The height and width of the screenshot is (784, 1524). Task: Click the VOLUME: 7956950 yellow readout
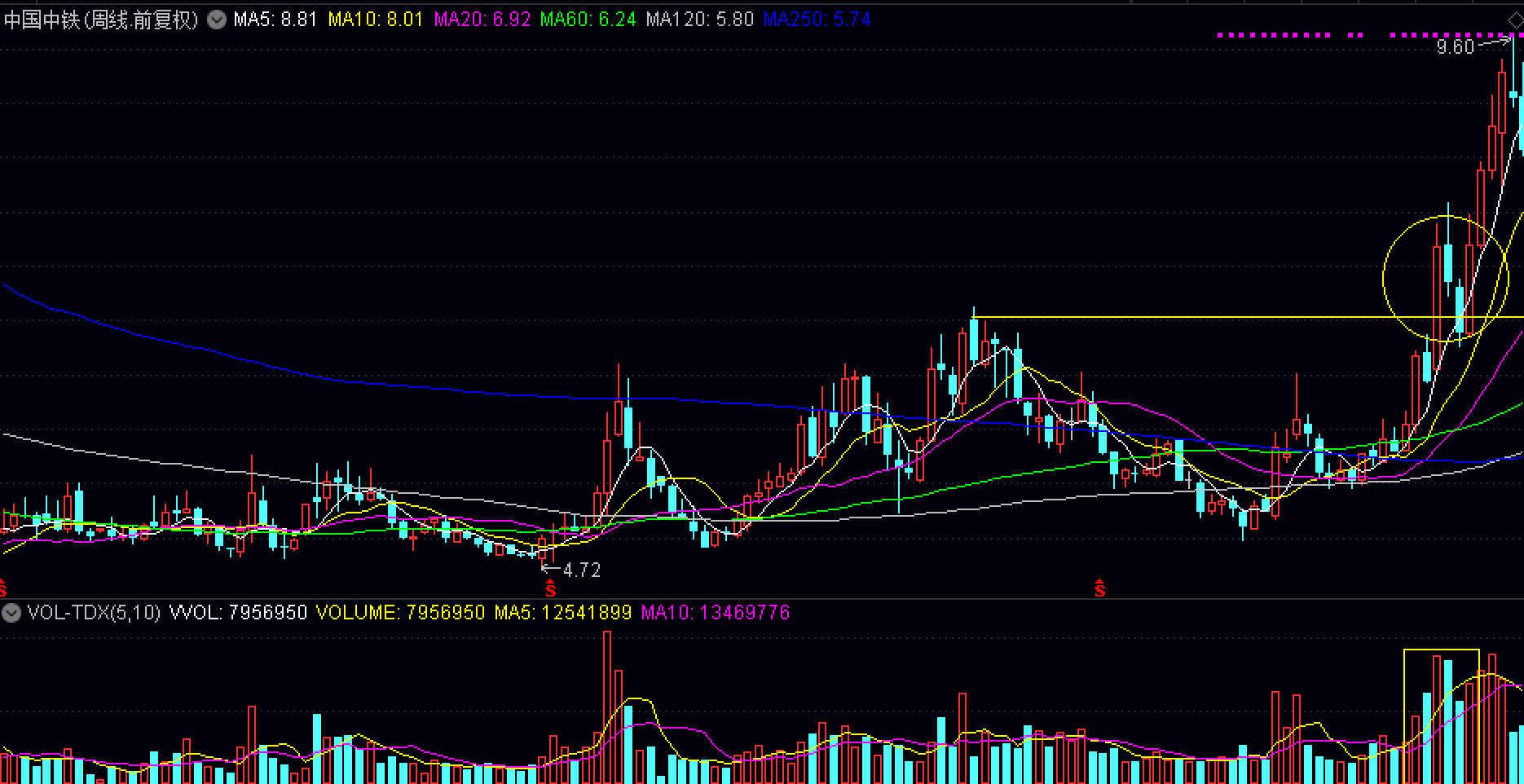[x=400, y=613]
